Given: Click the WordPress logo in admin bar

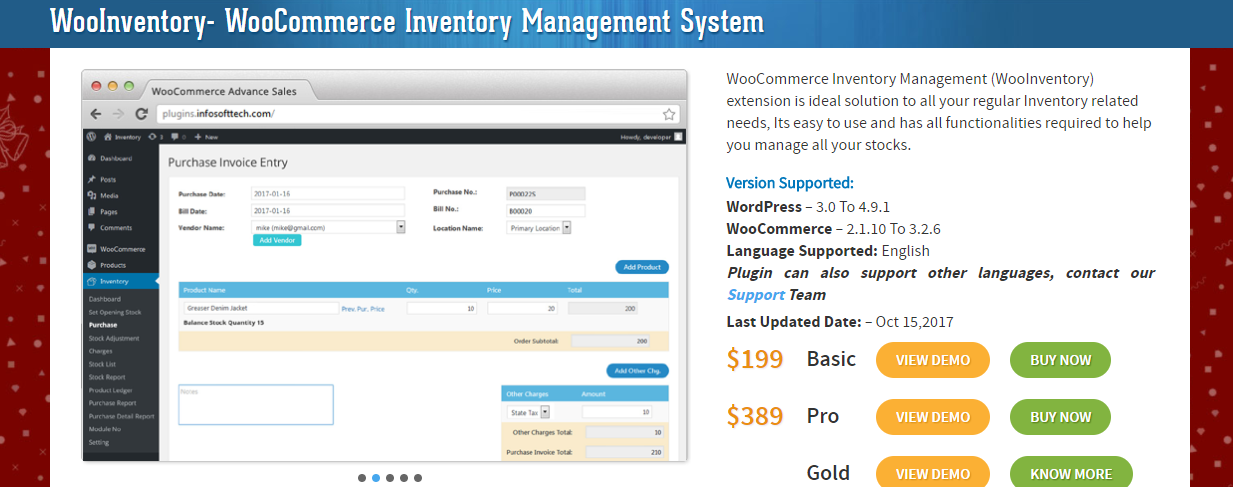Looking at the screenshot, I should pos(92,136).
